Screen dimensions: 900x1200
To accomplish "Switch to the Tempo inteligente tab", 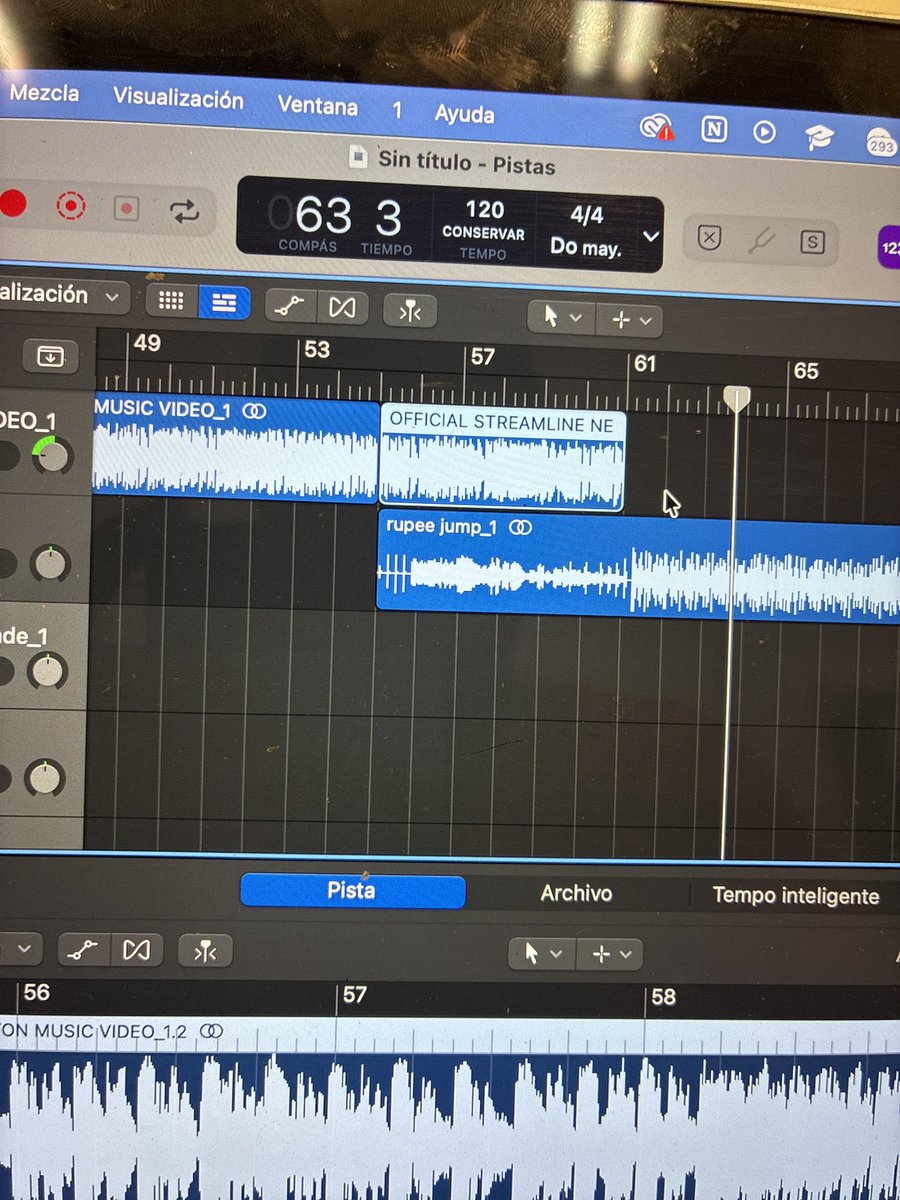I will click(x=796, y=896).
